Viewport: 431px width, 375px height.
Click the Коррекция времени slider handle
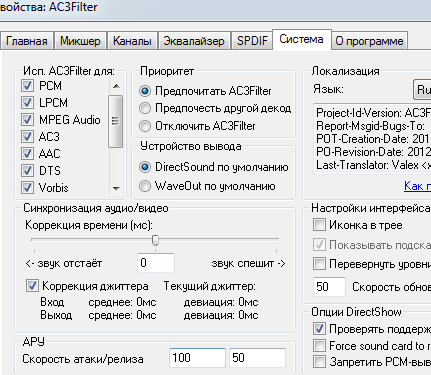pos(155,240)
